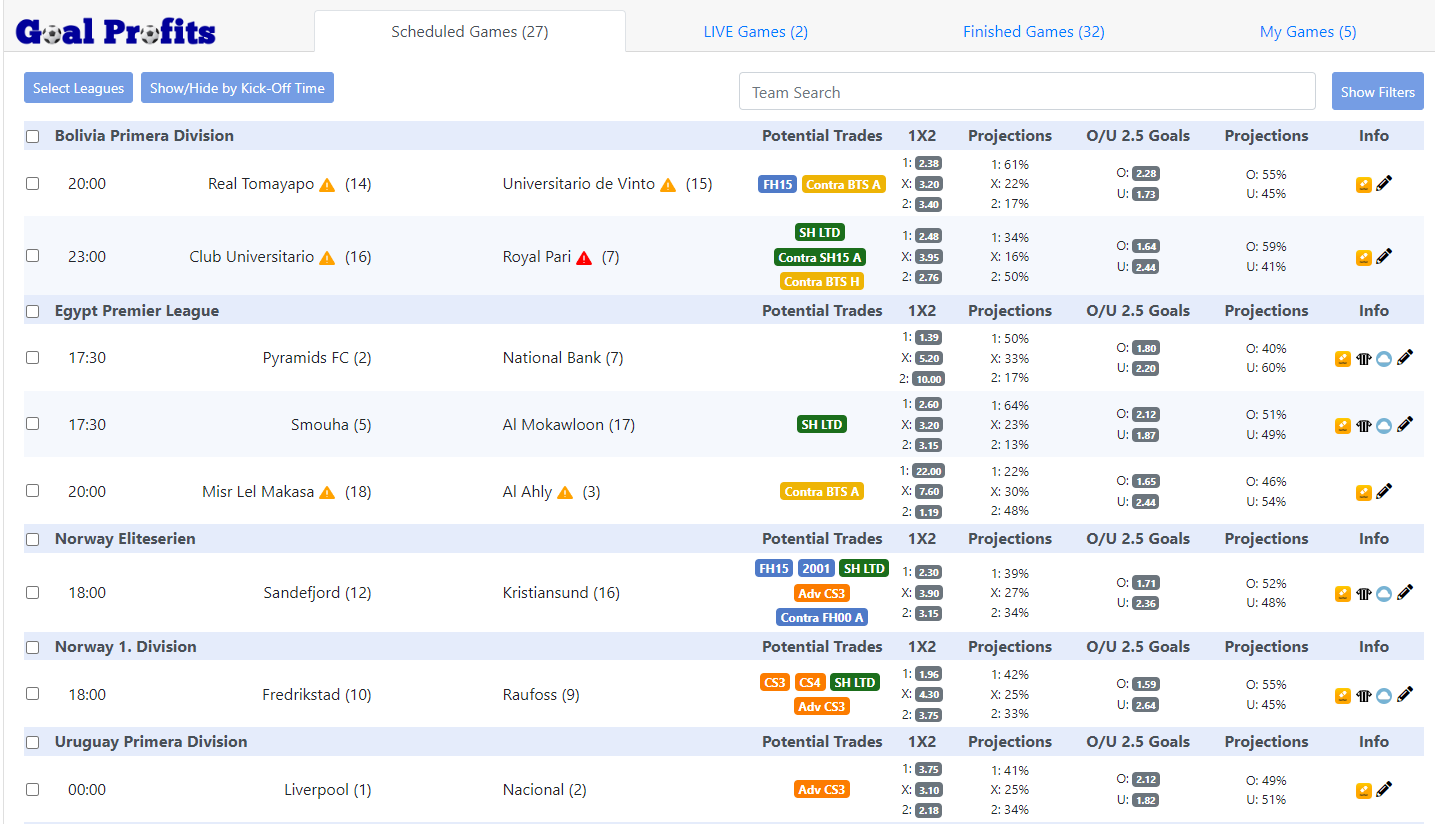Click Show/Hide by Kick-Off Time button
The height and width of the screenshot is (824, 1435).
237,88
